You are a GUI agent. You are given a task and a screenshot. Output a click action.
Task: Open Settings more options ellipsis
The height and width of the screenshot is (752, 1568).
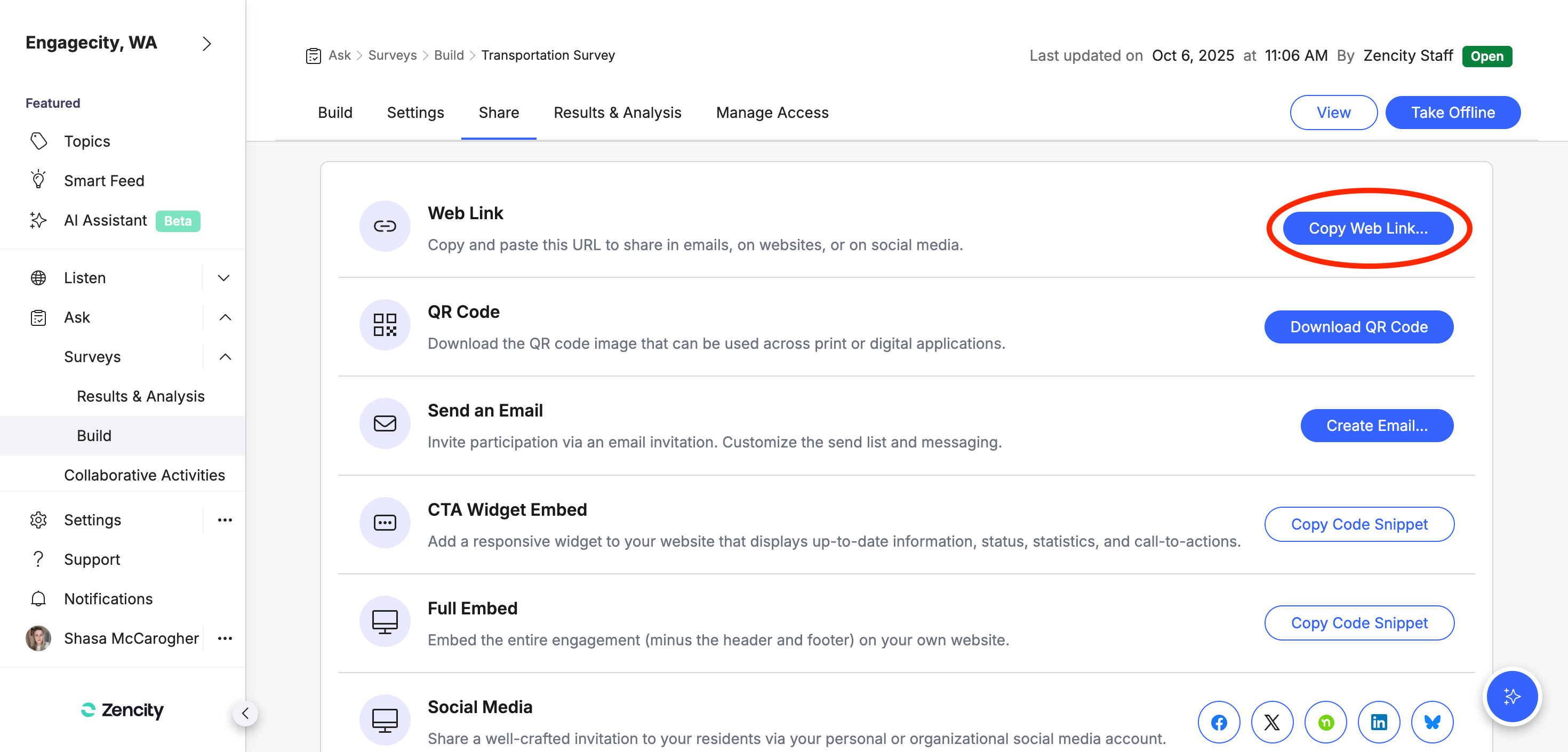(x=225, y=520)
